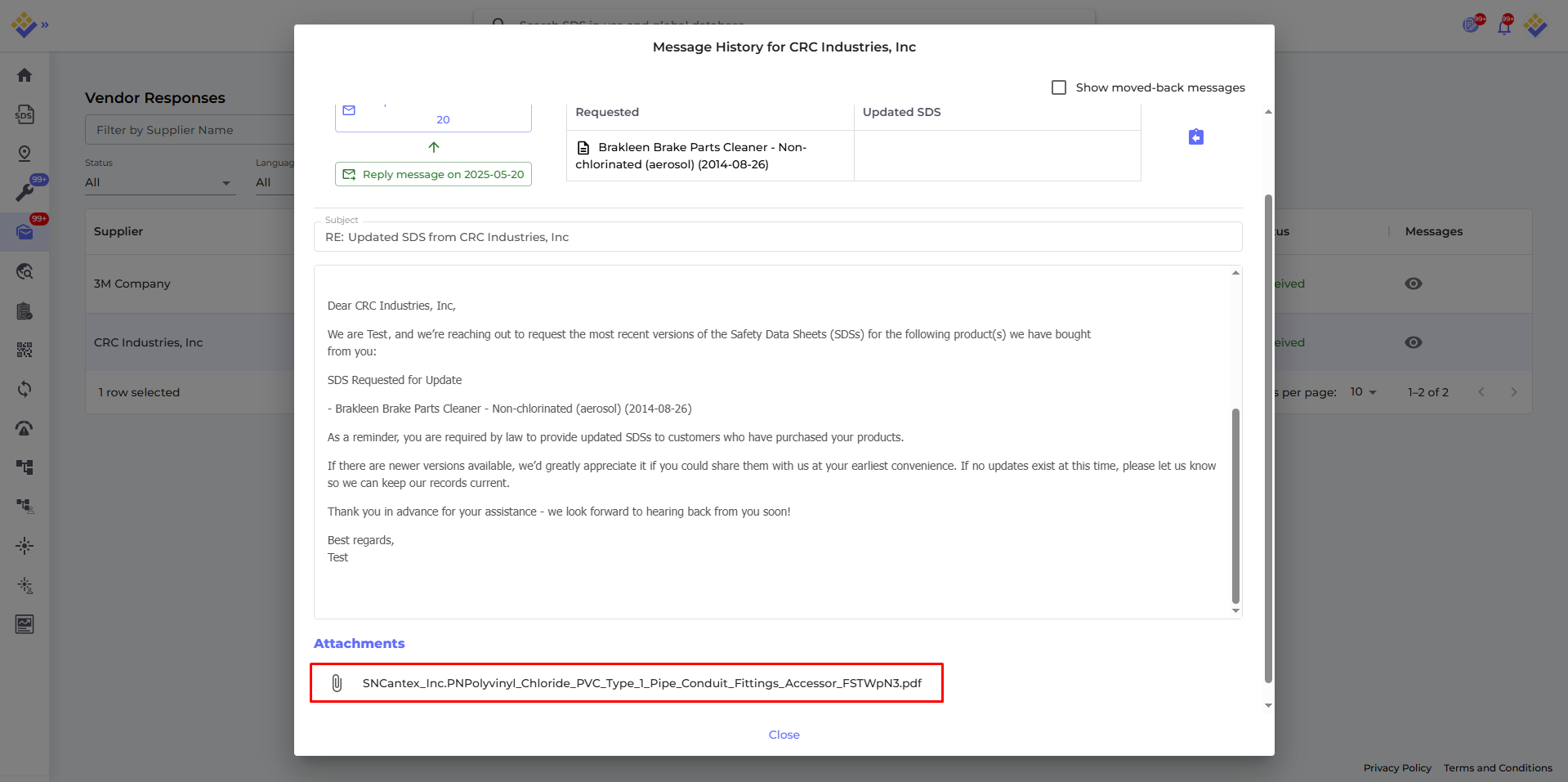1568x782 pixels.
Task: Open the global search sidebar icon
Action: tap(25, 271)
